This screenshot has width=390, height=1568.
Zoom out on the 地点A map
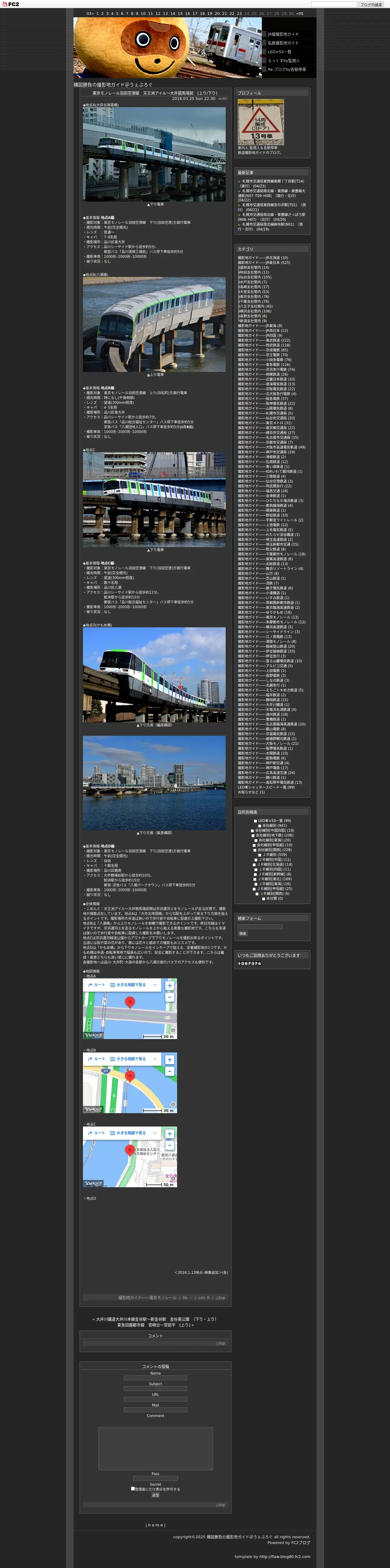pyautogui.click(x=169, y=997)
